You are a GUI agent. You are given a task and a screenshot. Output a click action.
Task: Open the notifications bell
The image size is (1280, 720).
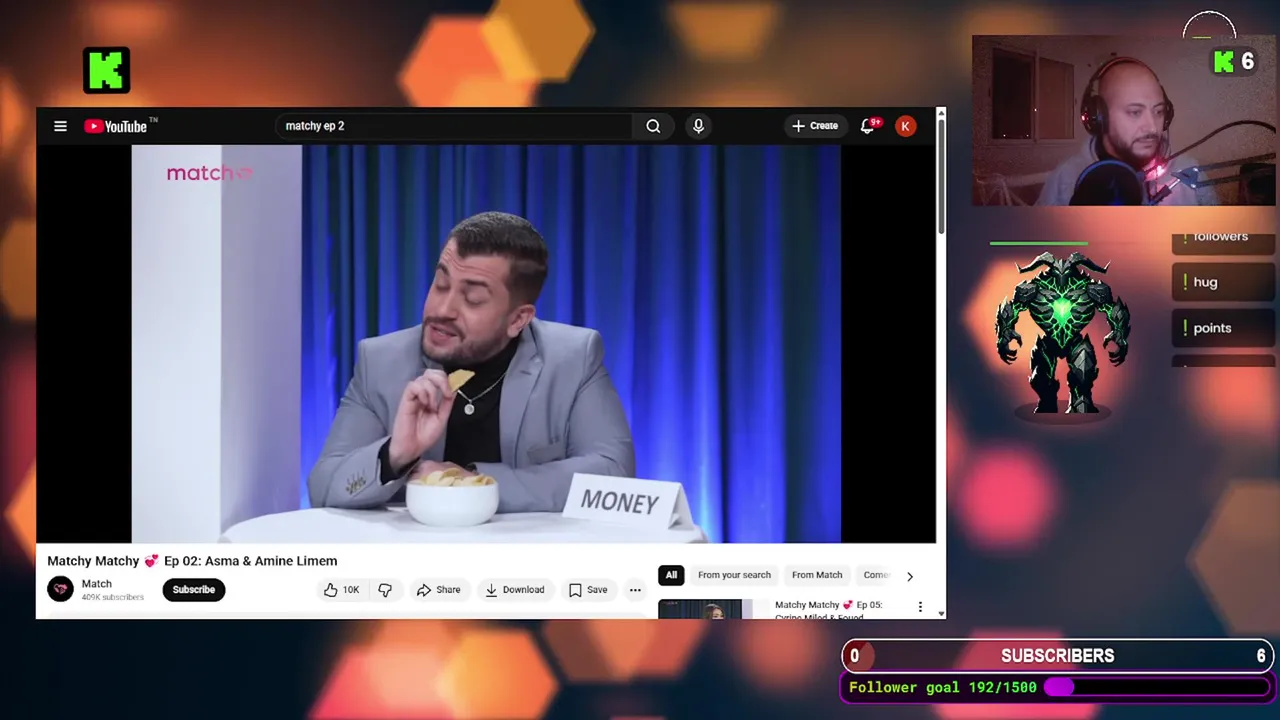(x=868, y=126)
